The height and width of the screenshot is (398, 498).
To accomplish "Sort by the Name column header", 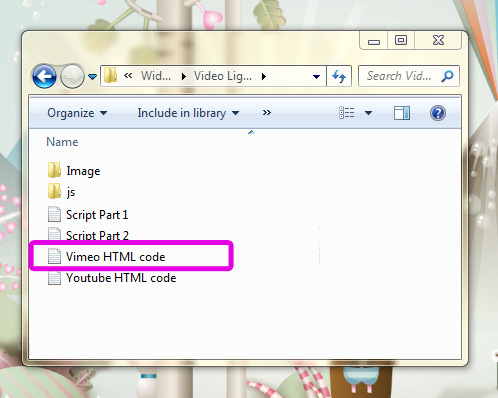I will click(62, 142).
